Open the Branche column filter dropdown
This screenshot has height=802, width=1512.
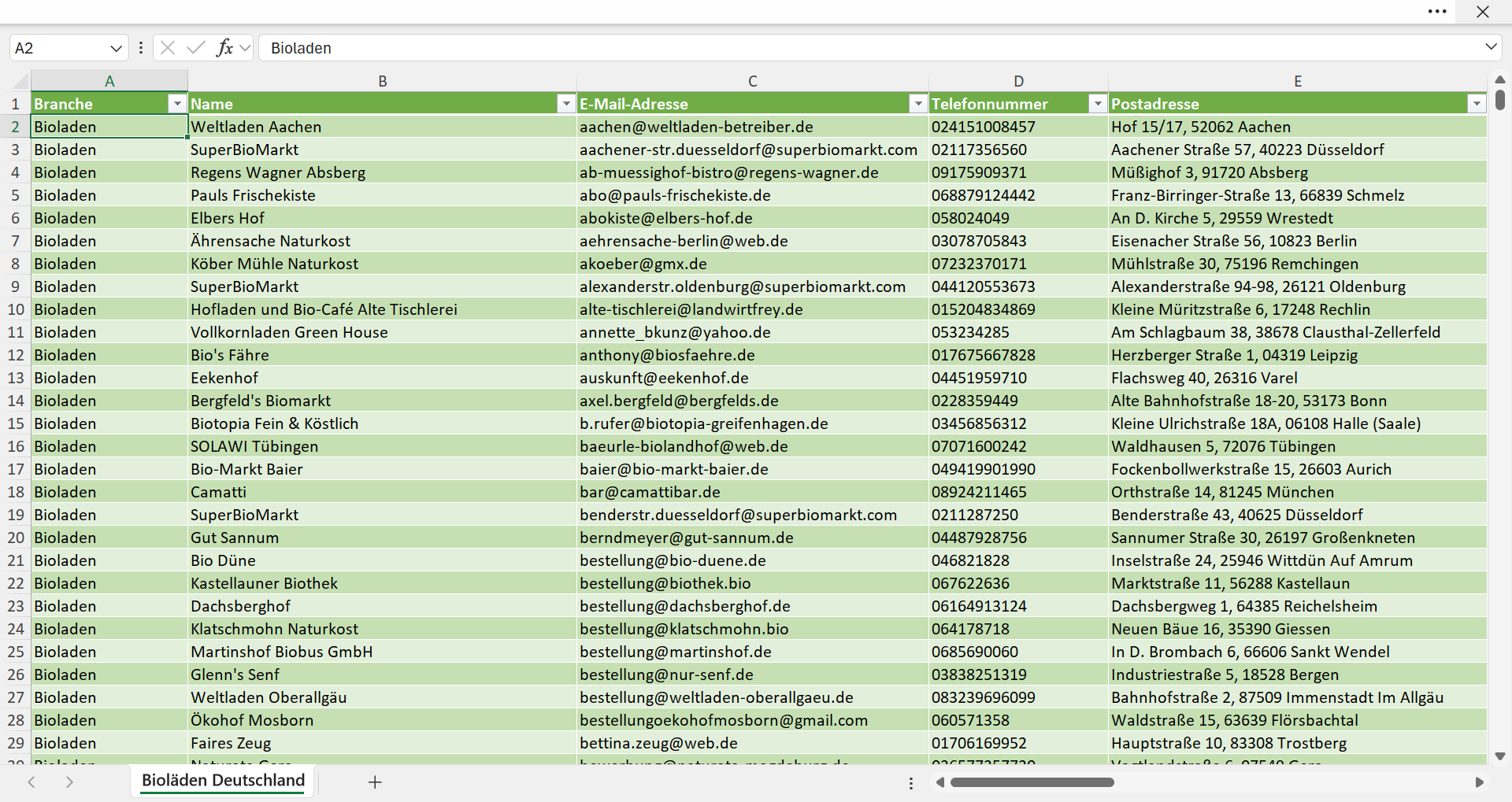tap(177, 104)
